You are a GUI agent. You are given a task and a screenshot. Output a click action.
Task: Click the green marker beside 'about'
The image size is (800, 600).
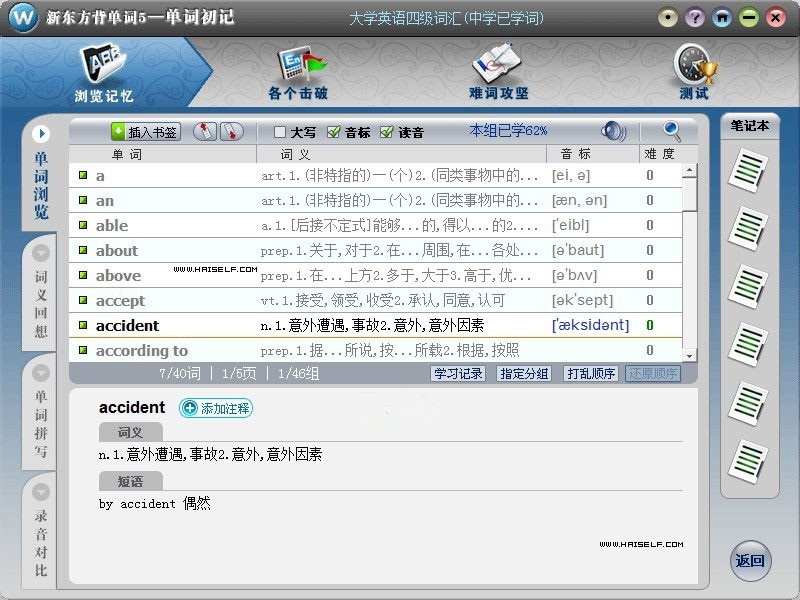(83, 250)
